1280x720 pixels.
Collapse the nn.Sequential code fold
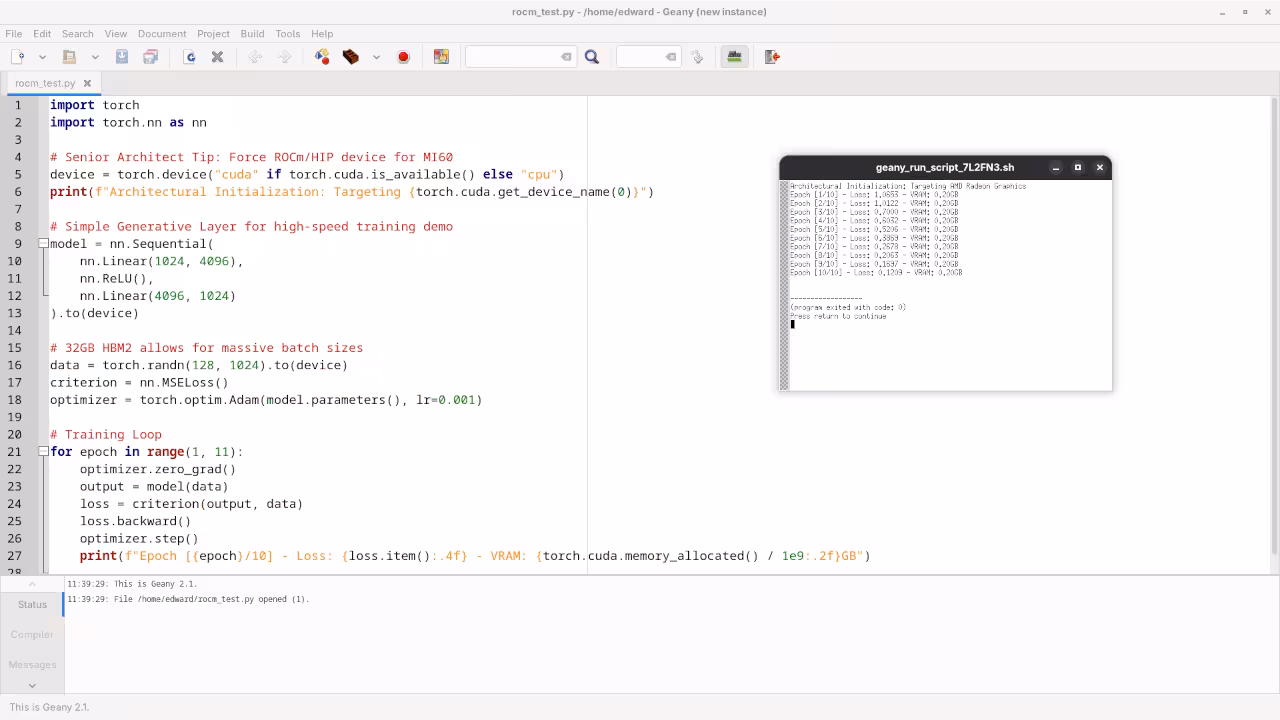coord(44,244)
